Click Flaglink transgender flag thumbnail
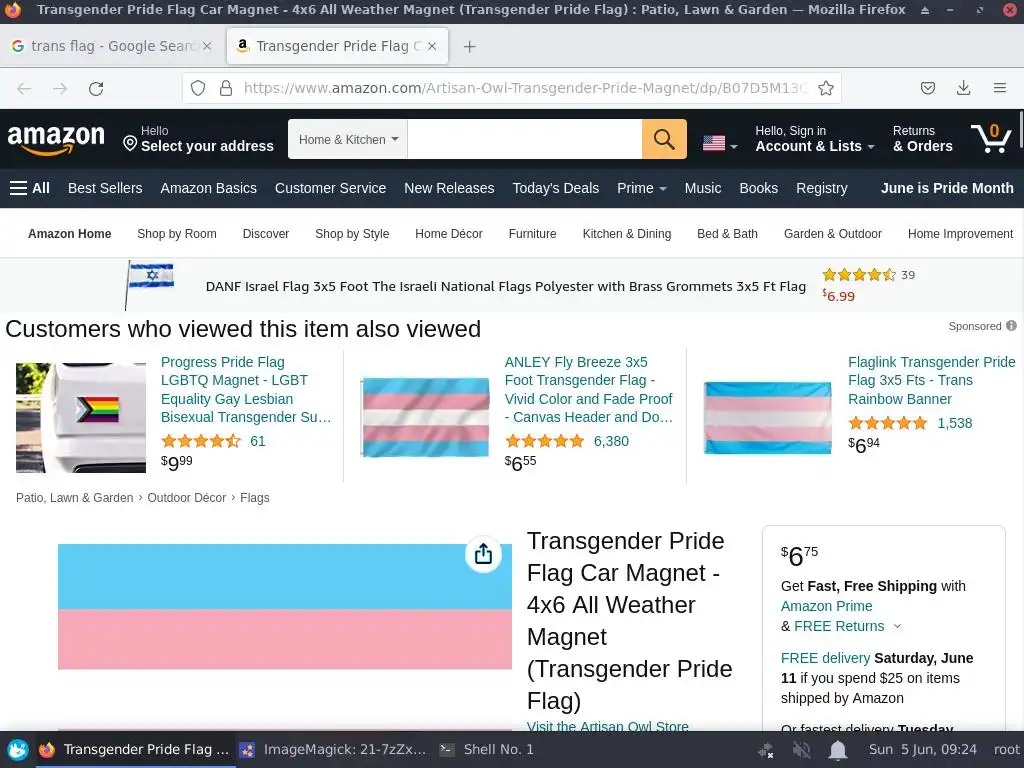 click(x=767, y=418)
